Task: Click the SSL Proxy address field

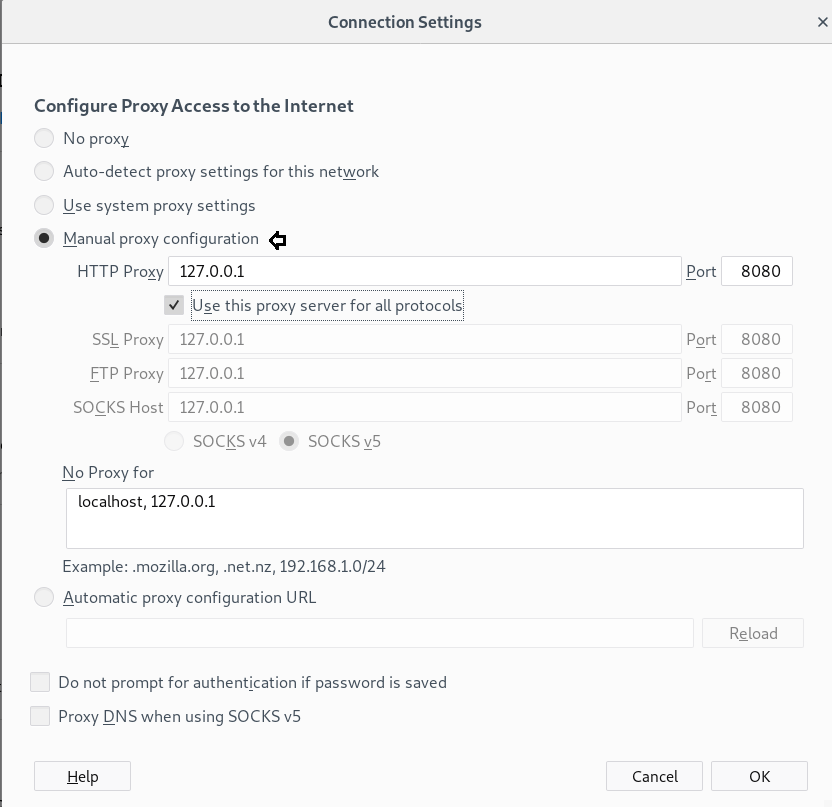Action: click(x=425, y=339)
